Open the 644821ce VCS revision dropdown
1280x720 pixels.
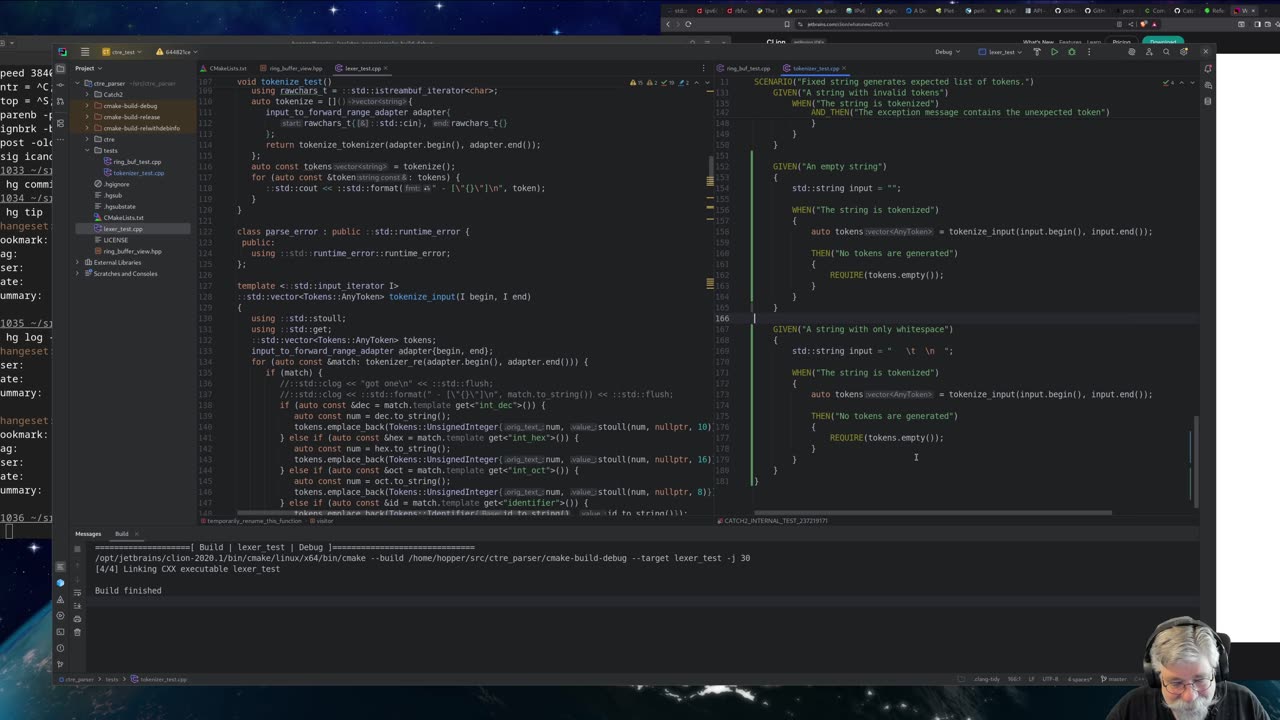[x=176, y=52]
